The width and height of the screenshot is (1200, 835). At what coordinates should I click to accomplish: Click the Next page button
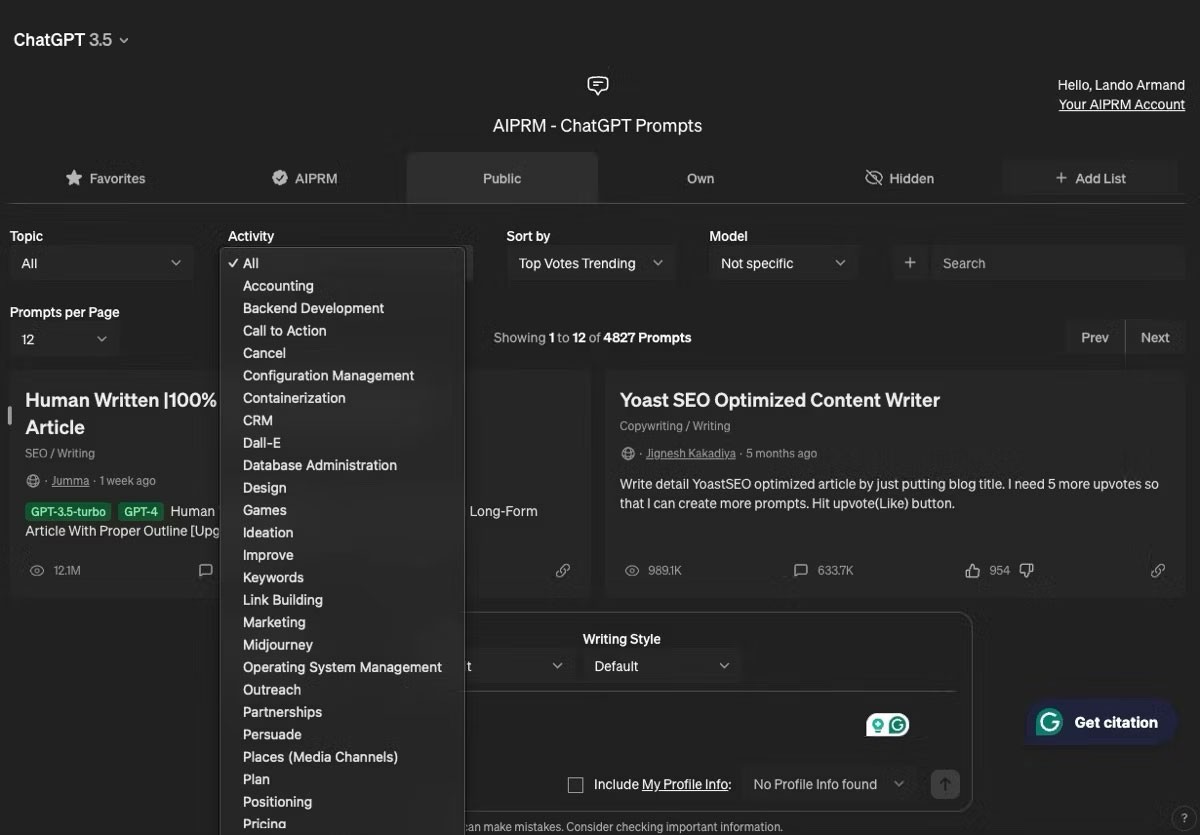[x=1154, y=337]
